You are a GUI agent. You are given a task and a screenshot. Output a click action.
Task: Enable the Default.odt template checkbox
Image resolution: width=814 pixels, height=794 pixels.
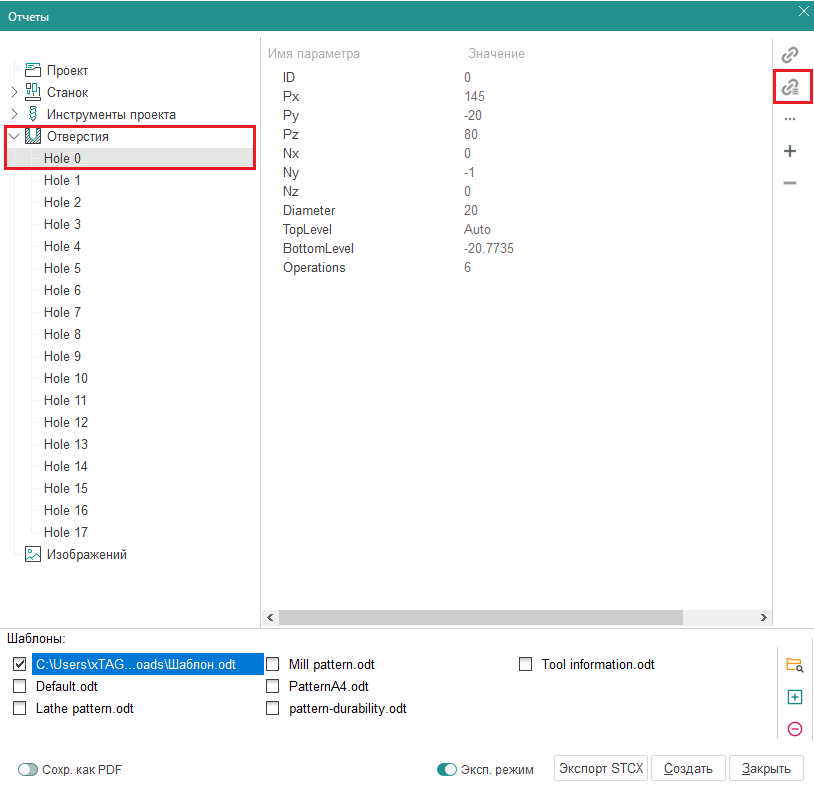[x=20, y=687]
